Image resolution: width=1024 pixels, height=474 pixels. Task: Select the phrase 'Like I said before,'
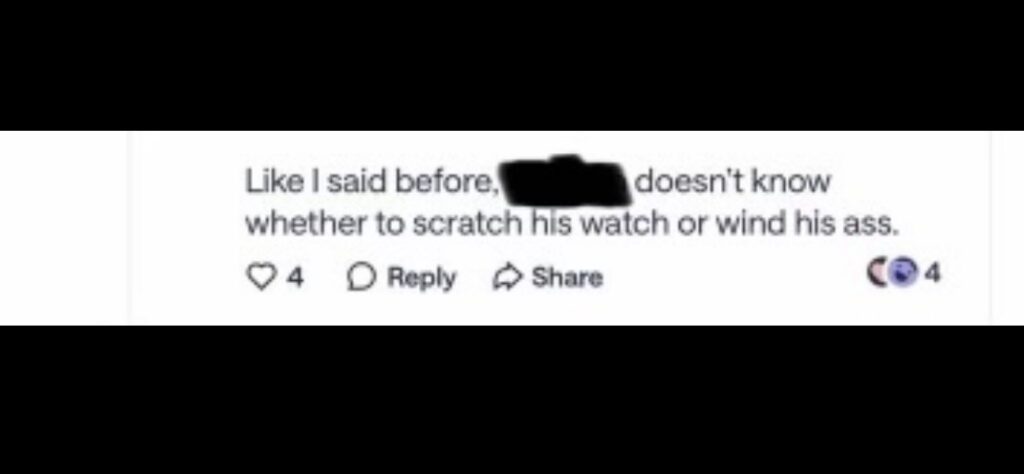coord(372,182)
